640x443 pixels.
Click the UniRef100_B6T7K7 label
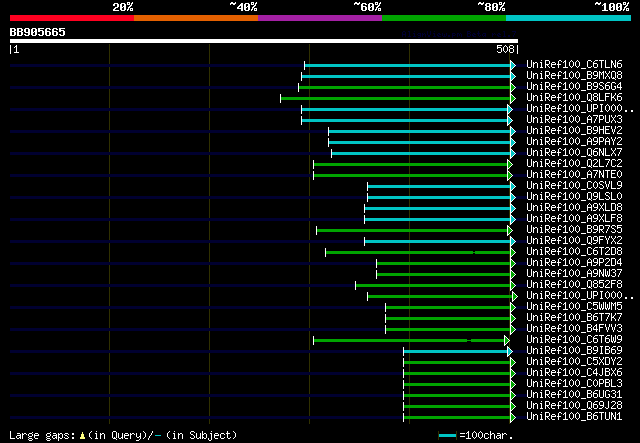click(574, 318)
